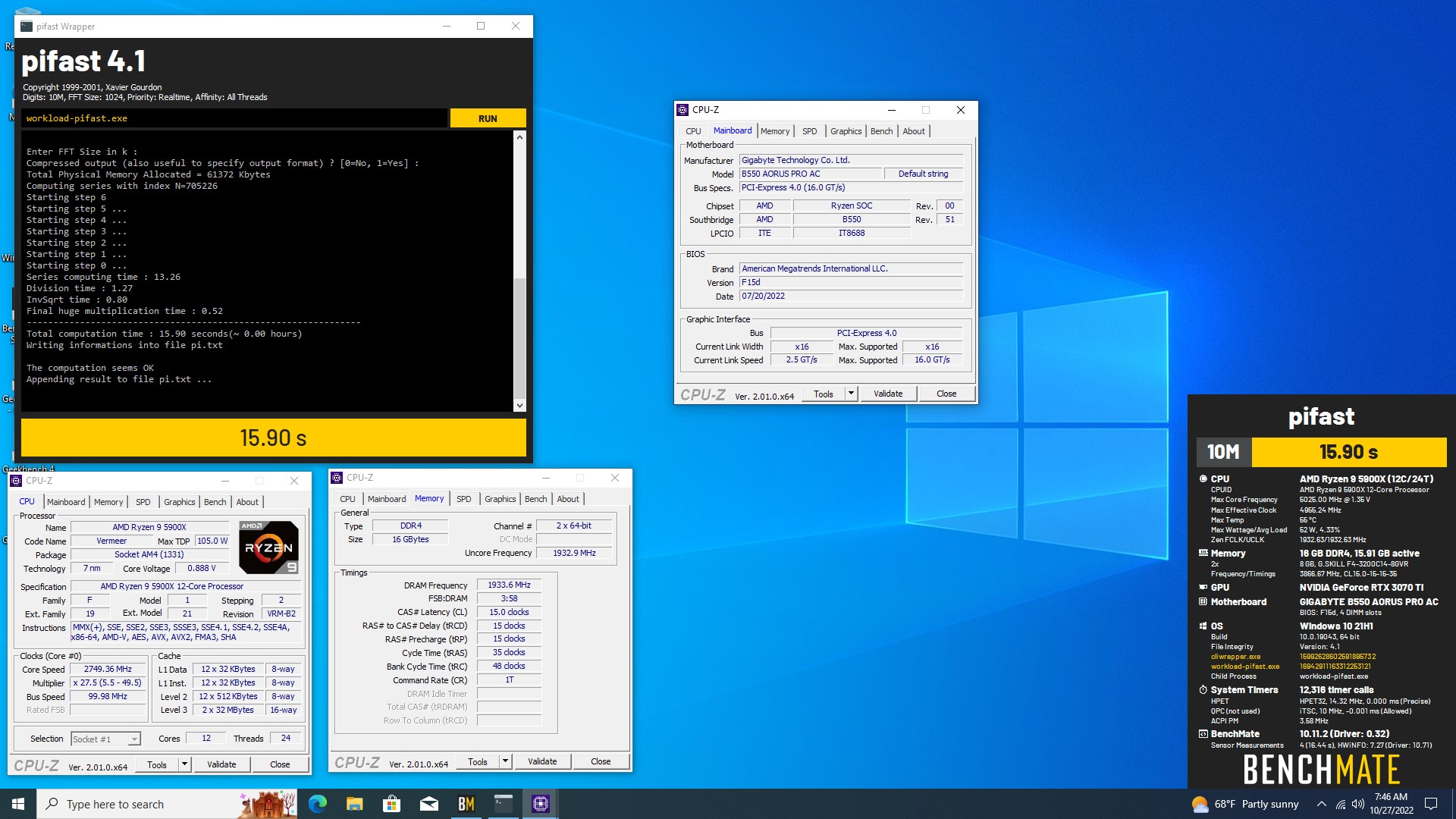Open About tab in CPU tab CPU-Z window
This screenshot has height=819, width=1456.
click(x=247, y=502)
